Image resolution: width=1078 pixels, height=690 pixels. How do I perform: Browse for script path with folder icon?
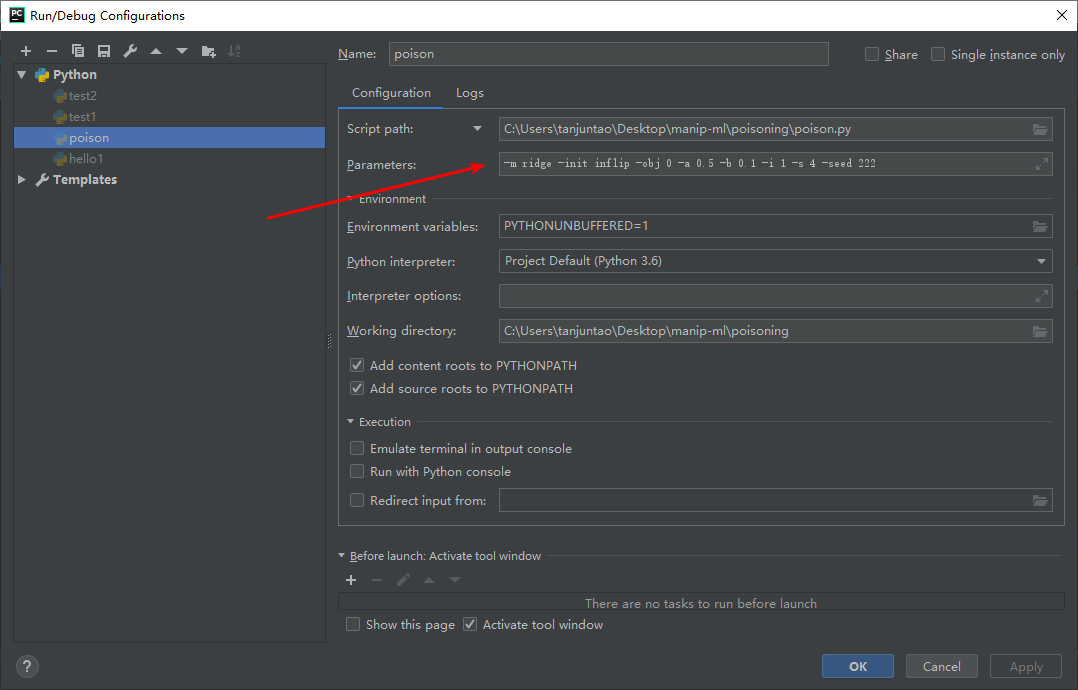coord(1040,129)
